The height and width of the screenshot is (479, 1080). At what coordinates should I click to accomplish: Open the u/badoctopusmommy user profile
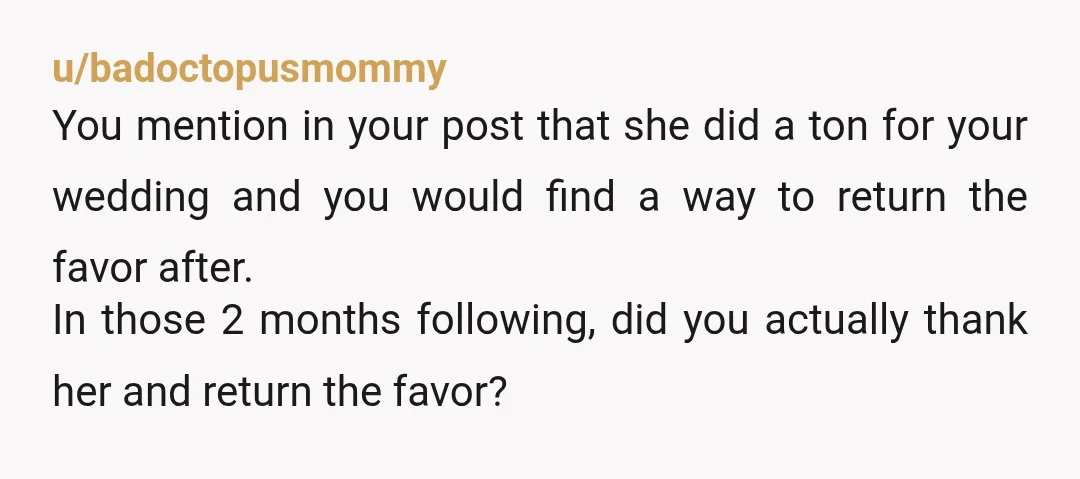(x=249, y=70)
